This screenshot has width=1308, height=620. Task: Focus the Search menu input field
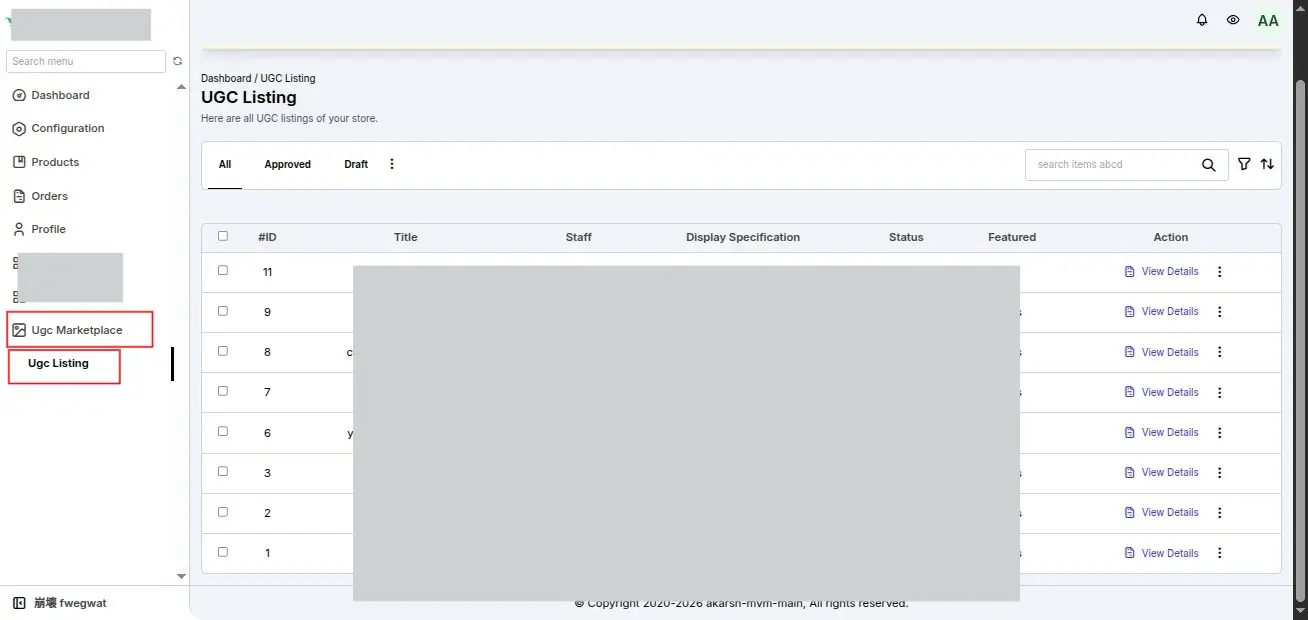[86, 61]
